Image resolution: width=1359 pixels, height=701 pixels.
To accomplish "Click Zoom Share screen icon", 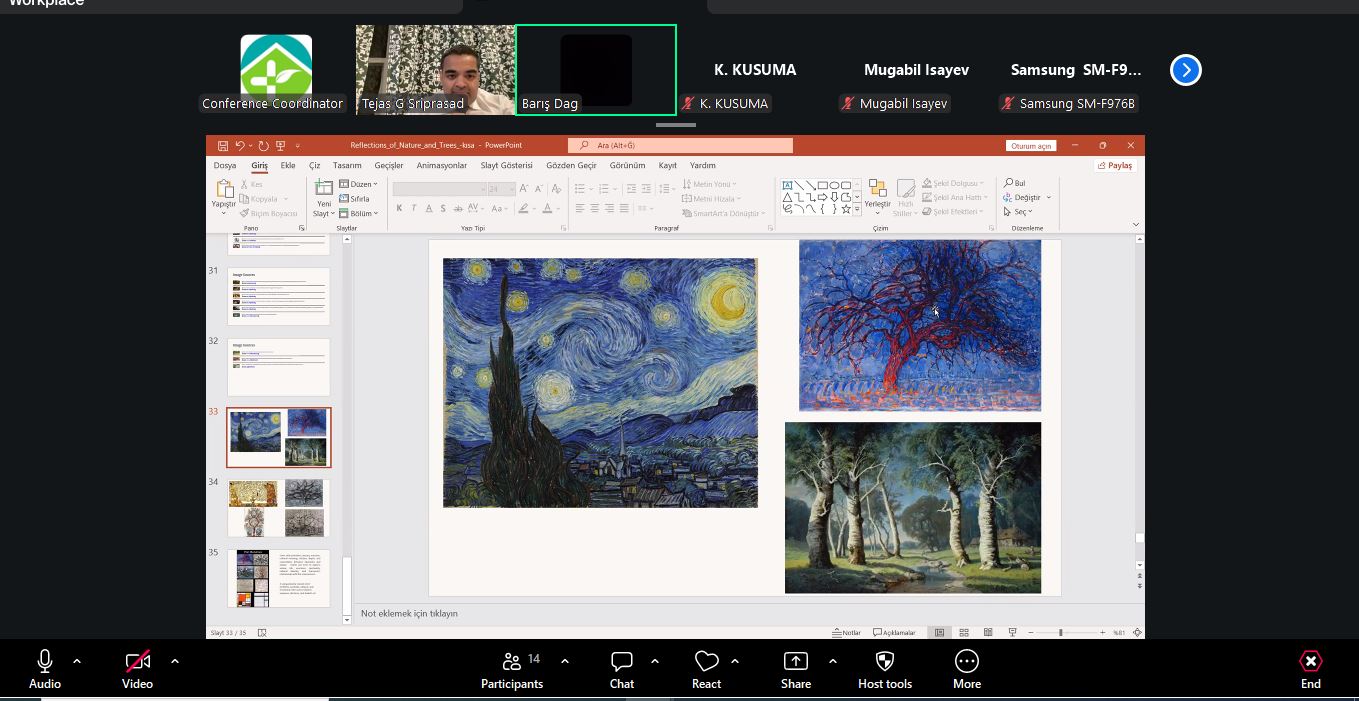I will click(x=796, y=660).
